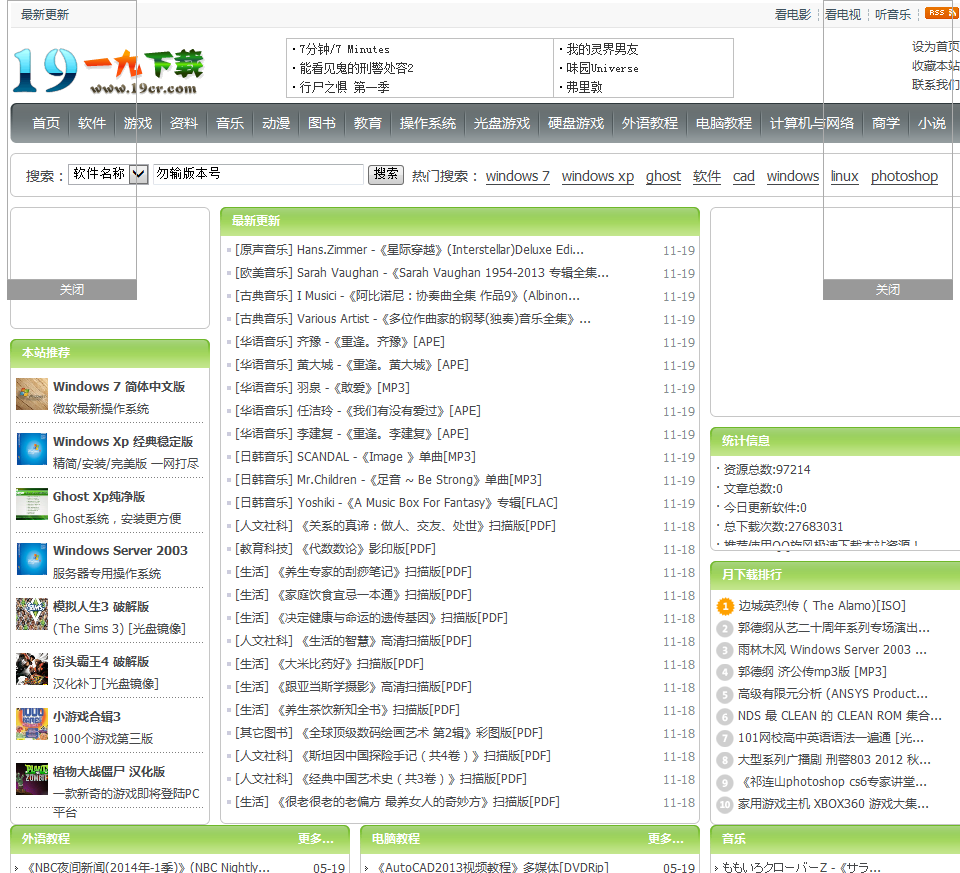Click 更多 in 电脑教程 section
This screenshot has height=873, width=960.
(x=666, y=839)
